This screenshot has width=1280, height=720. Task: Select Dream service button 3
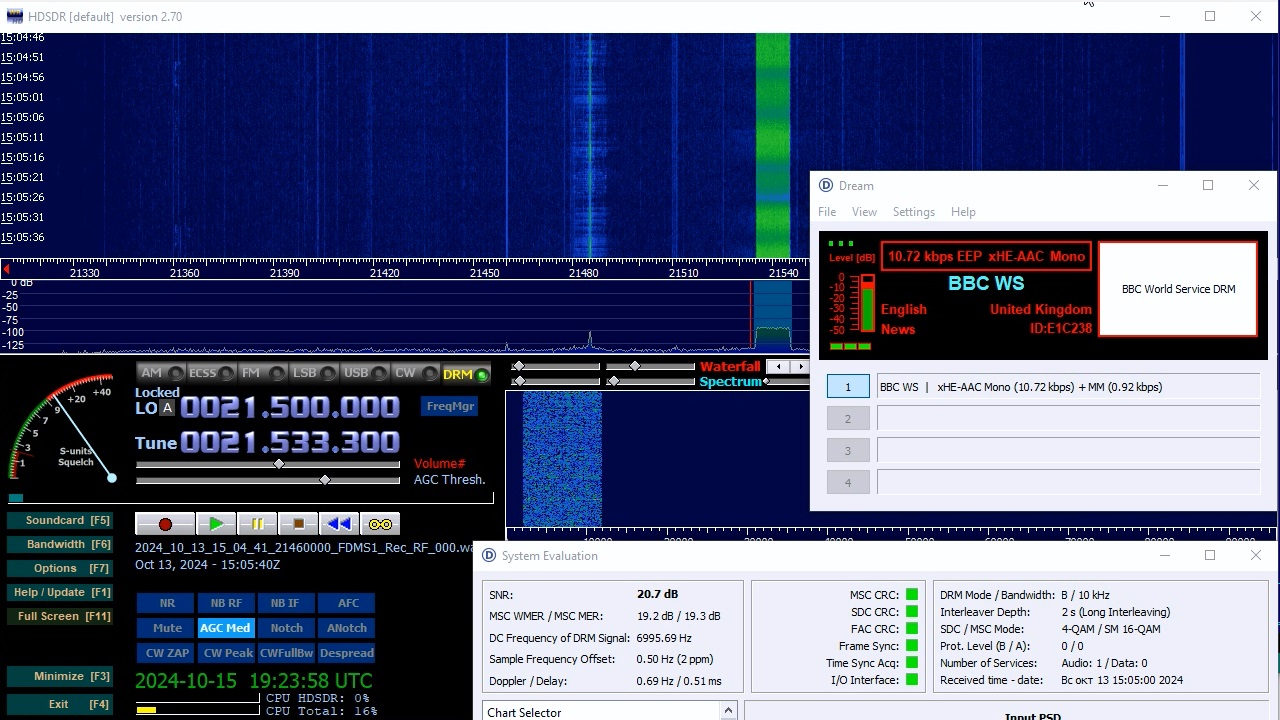848,451
